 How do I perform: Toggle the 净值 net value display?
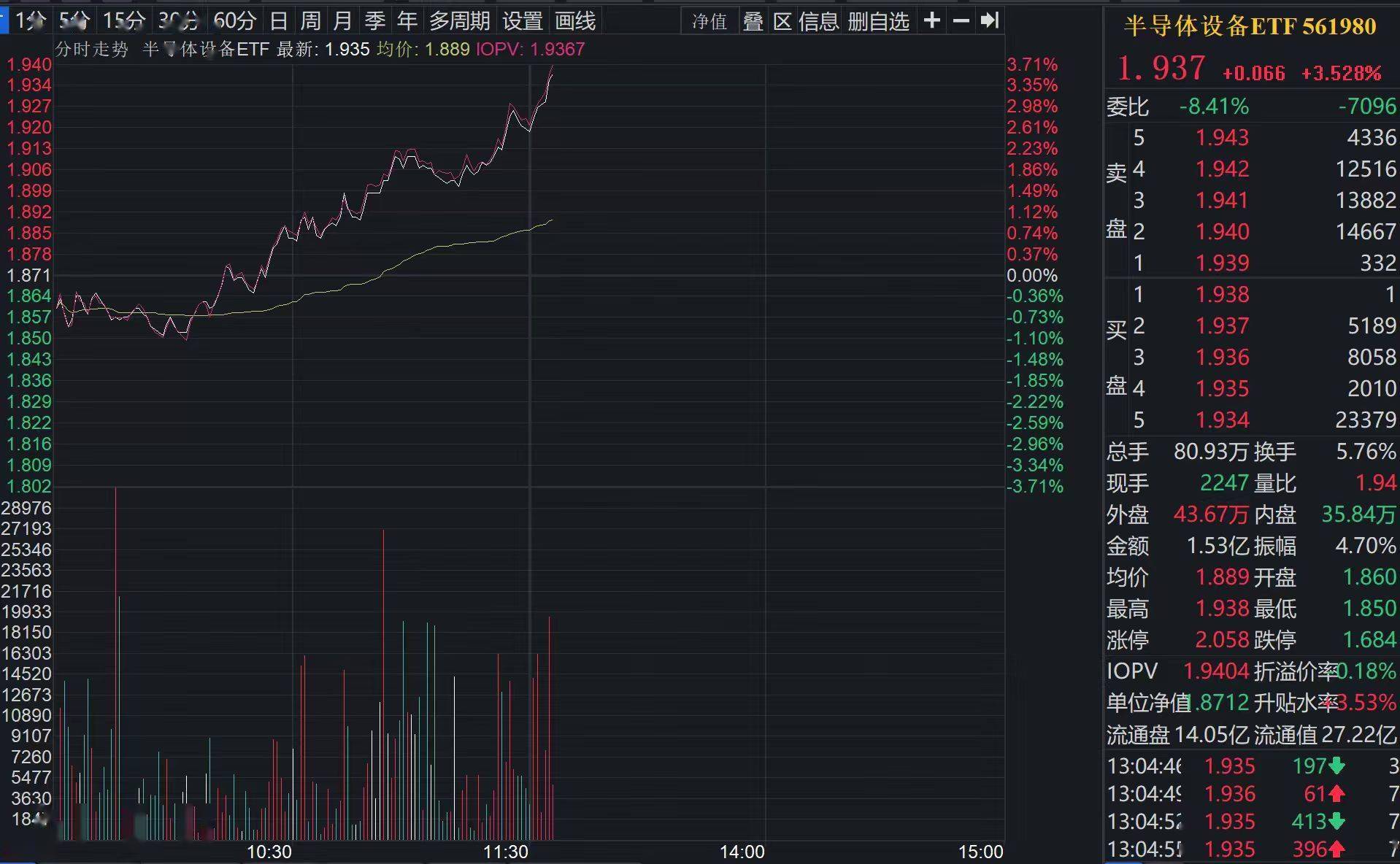709,21
